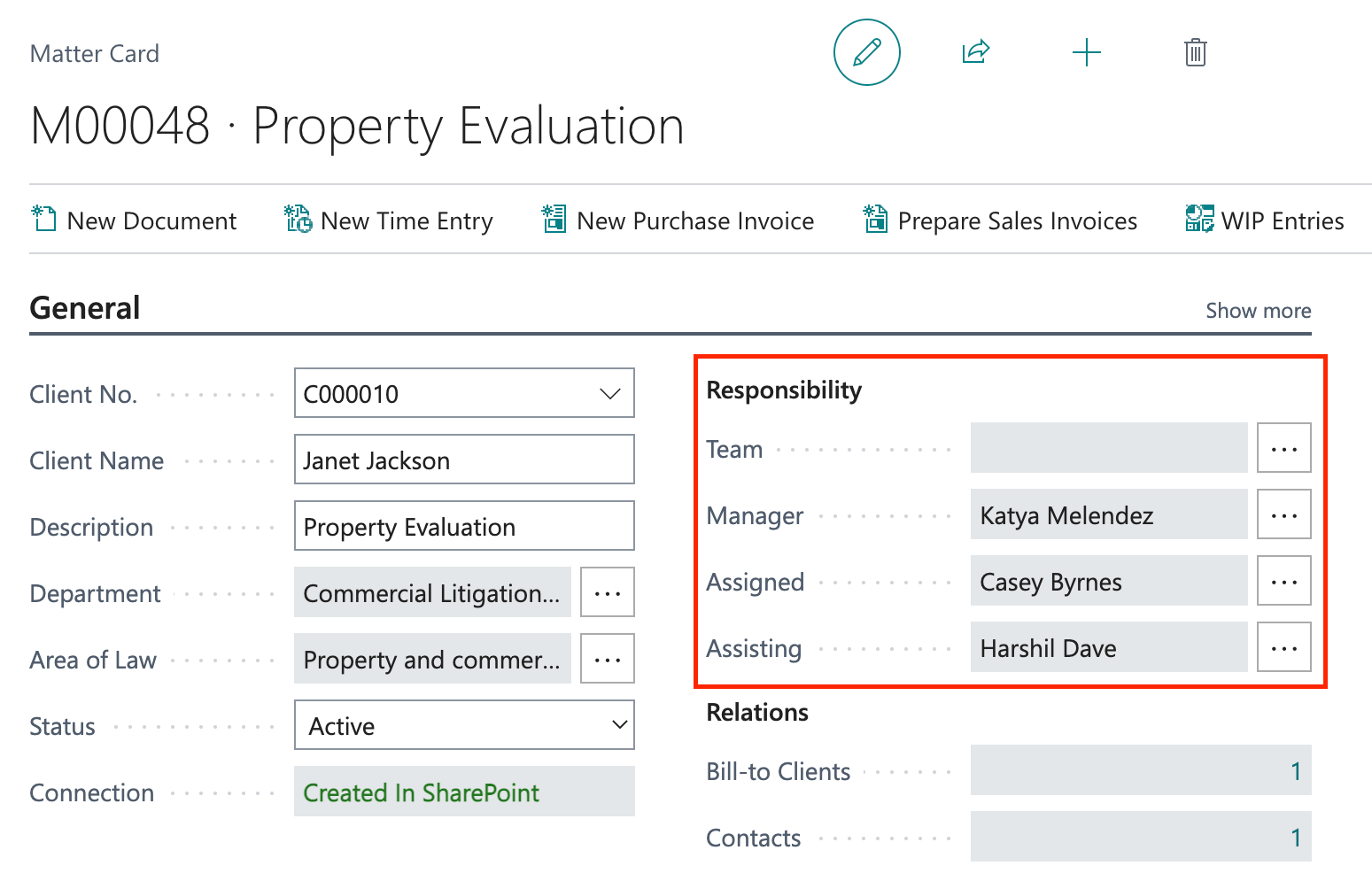Open Area of Law lookup ellipsis button
Viewport: 1372px width, 881px height.
(608, 659)
